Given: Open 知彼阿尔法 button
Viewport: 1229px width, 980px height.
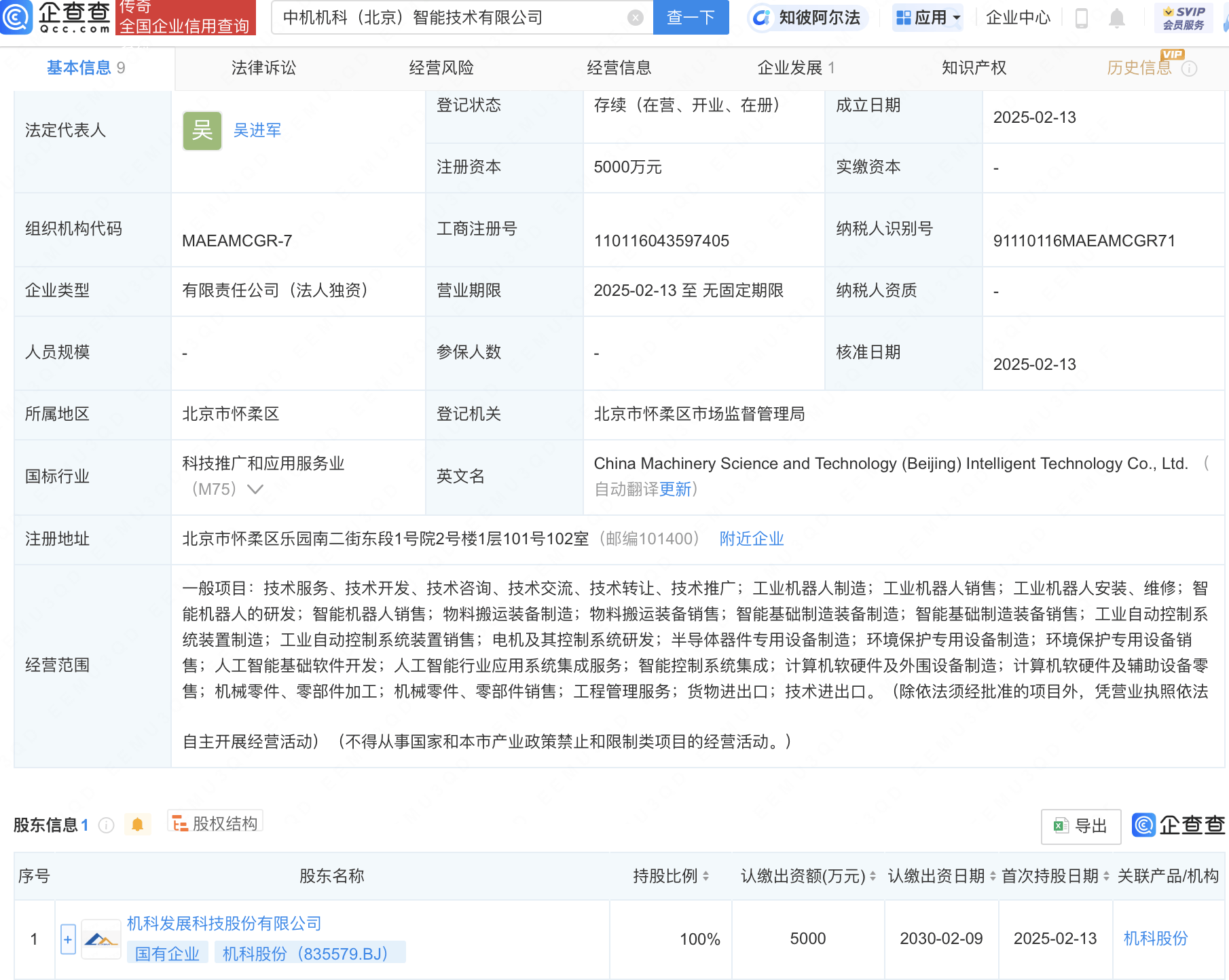Looking at the screenshot, I should coord(808,18).
